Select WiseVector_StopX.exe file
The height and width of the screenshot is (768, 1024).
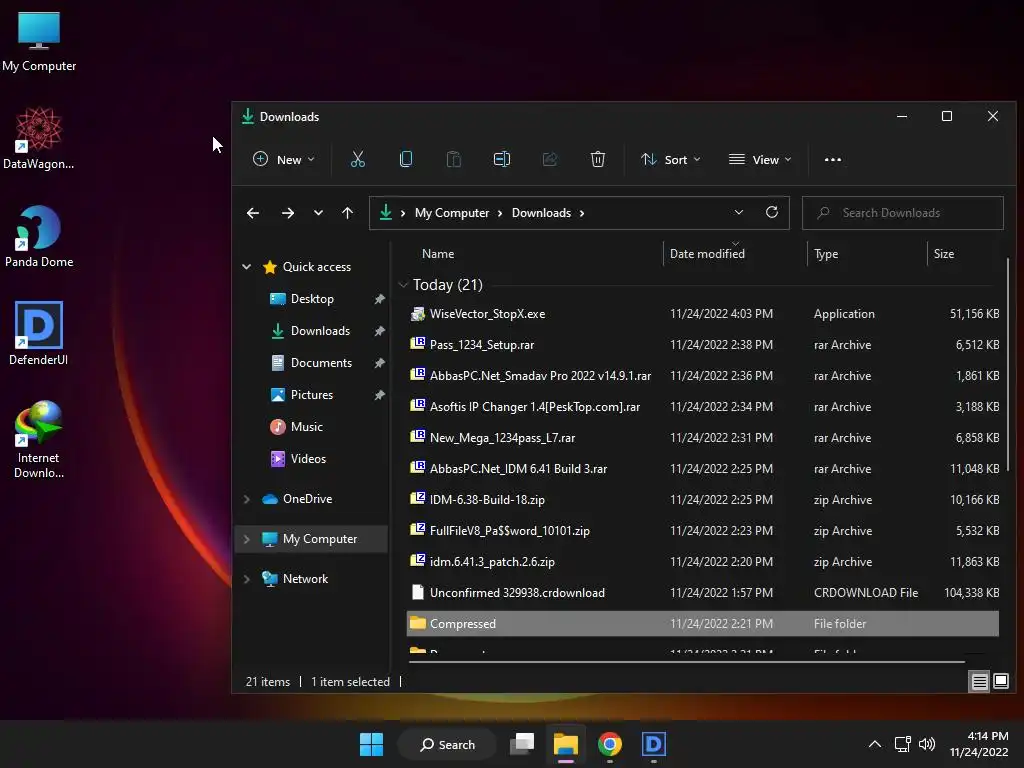pyautogui.click(x=703, y=314)
